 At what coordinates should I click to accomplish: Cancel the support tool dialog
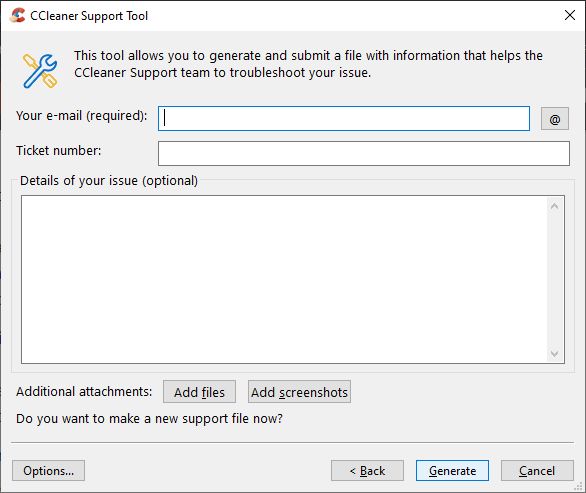537,471
